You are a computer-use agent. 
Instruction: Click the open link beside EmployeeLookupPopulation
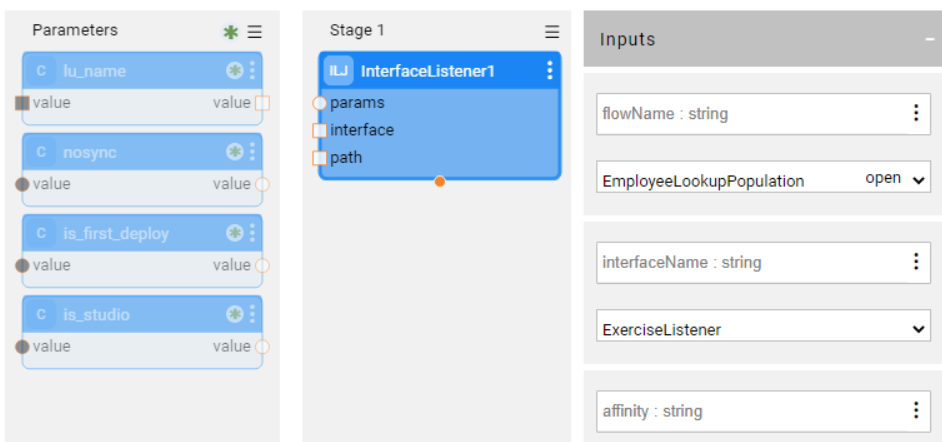(883, 179)
